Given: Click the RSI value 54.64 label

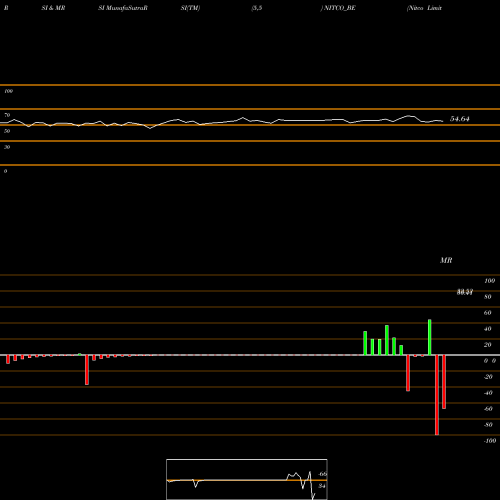Looking at the screenshot, I should pos(460,119).
